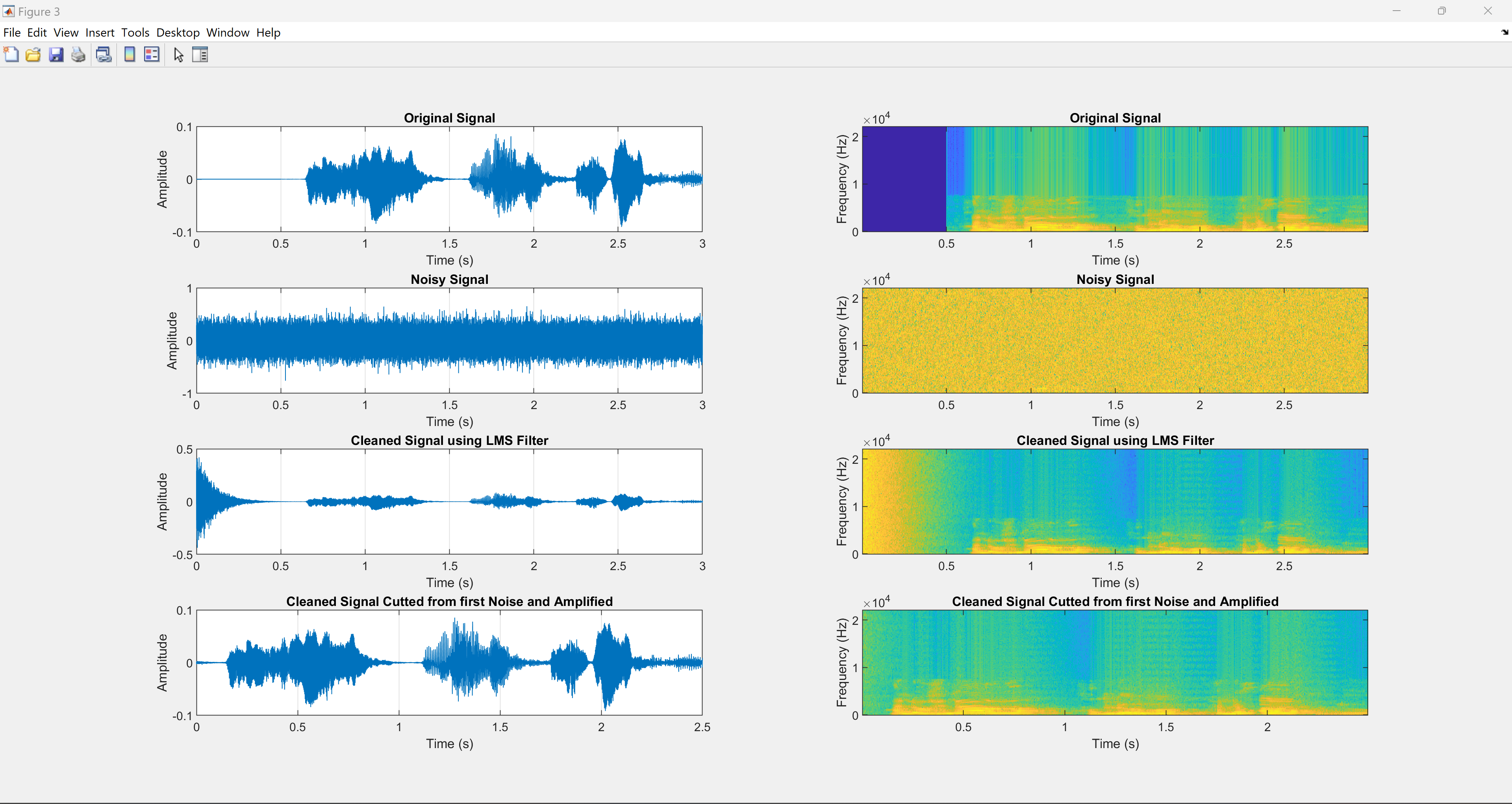Viewport: 1512px width, 804px height.
Task: Click the Figure 3 window title text
Action: [x=39, y=11]
